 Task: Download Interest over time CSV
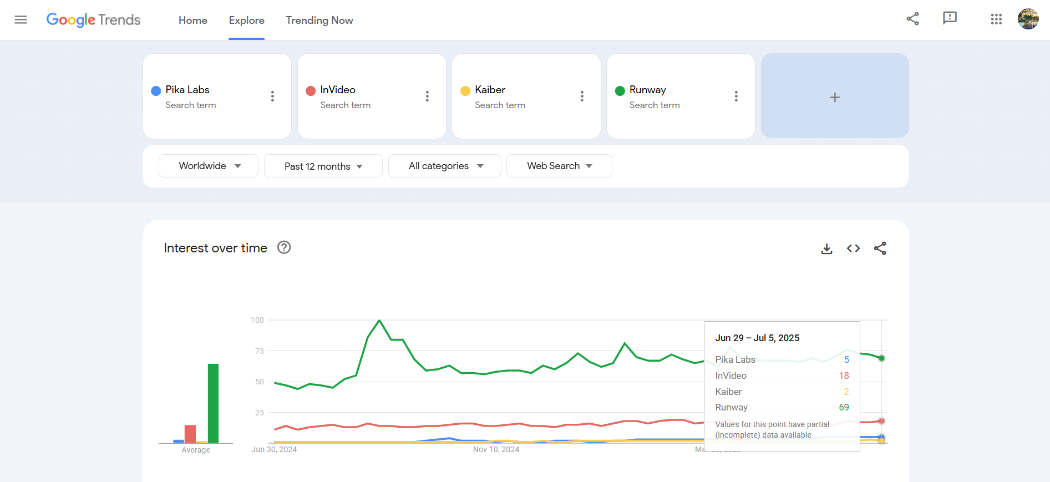827,249
